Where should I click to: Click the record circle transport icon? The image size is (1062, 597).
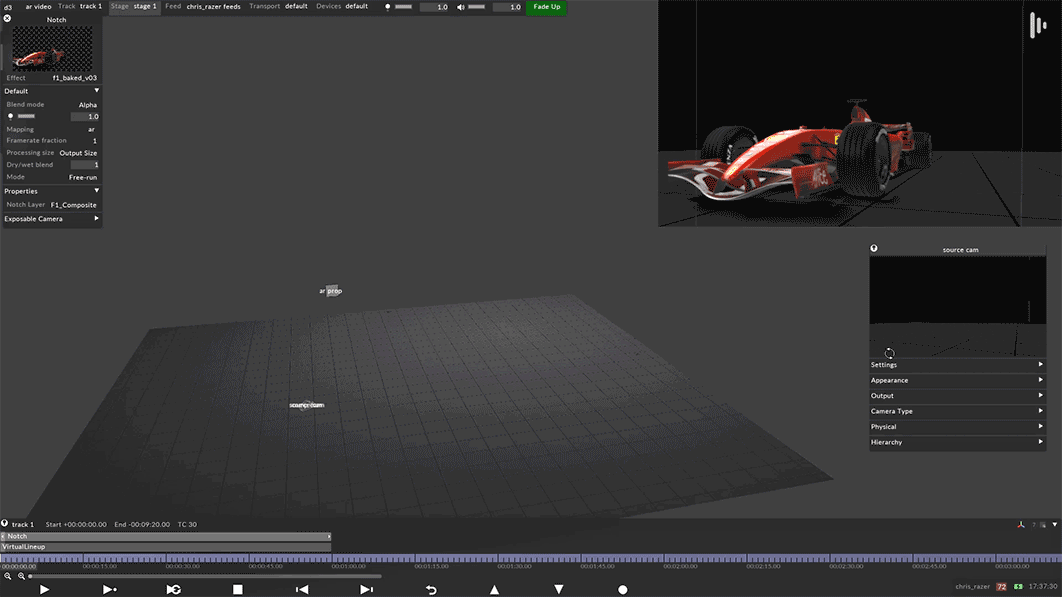[x=623, y=590]
